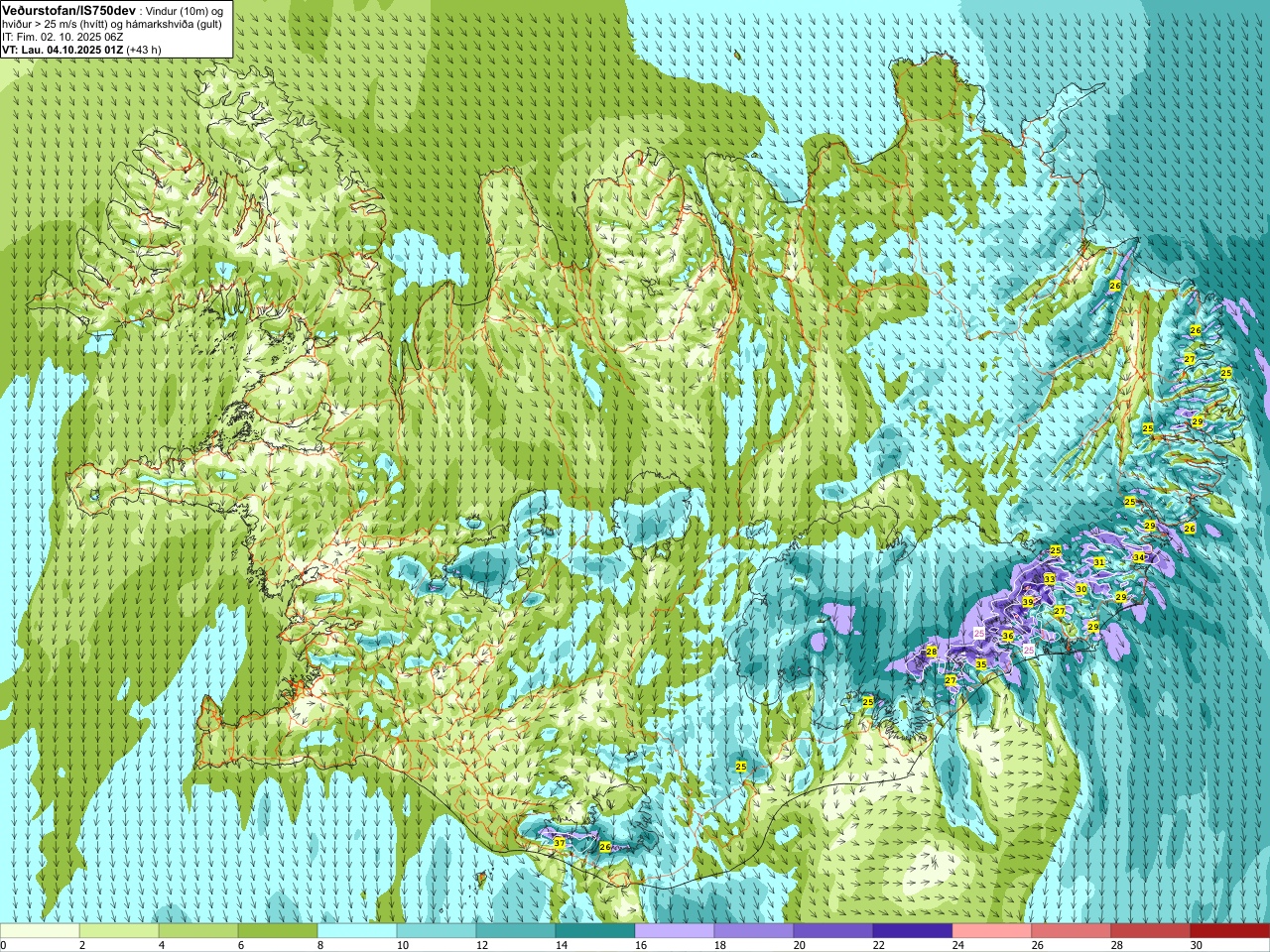Image resolution: width=1270 pixels, height=952 pixels.
Task: Click the legend scale tick label 6
Action: pyautogui.click(x=241, y=945)
